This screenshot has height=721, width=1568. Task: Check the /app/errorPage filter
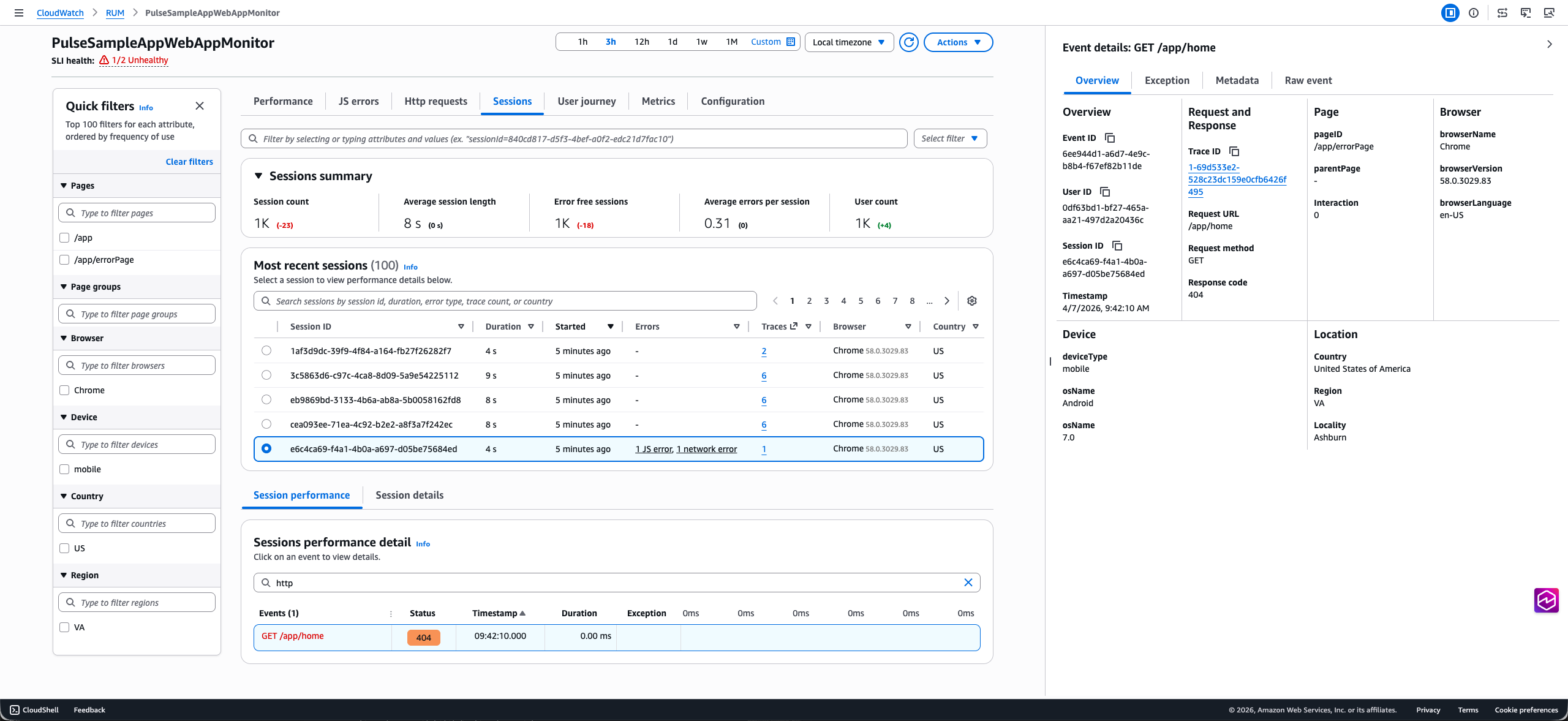coord(64,260)
